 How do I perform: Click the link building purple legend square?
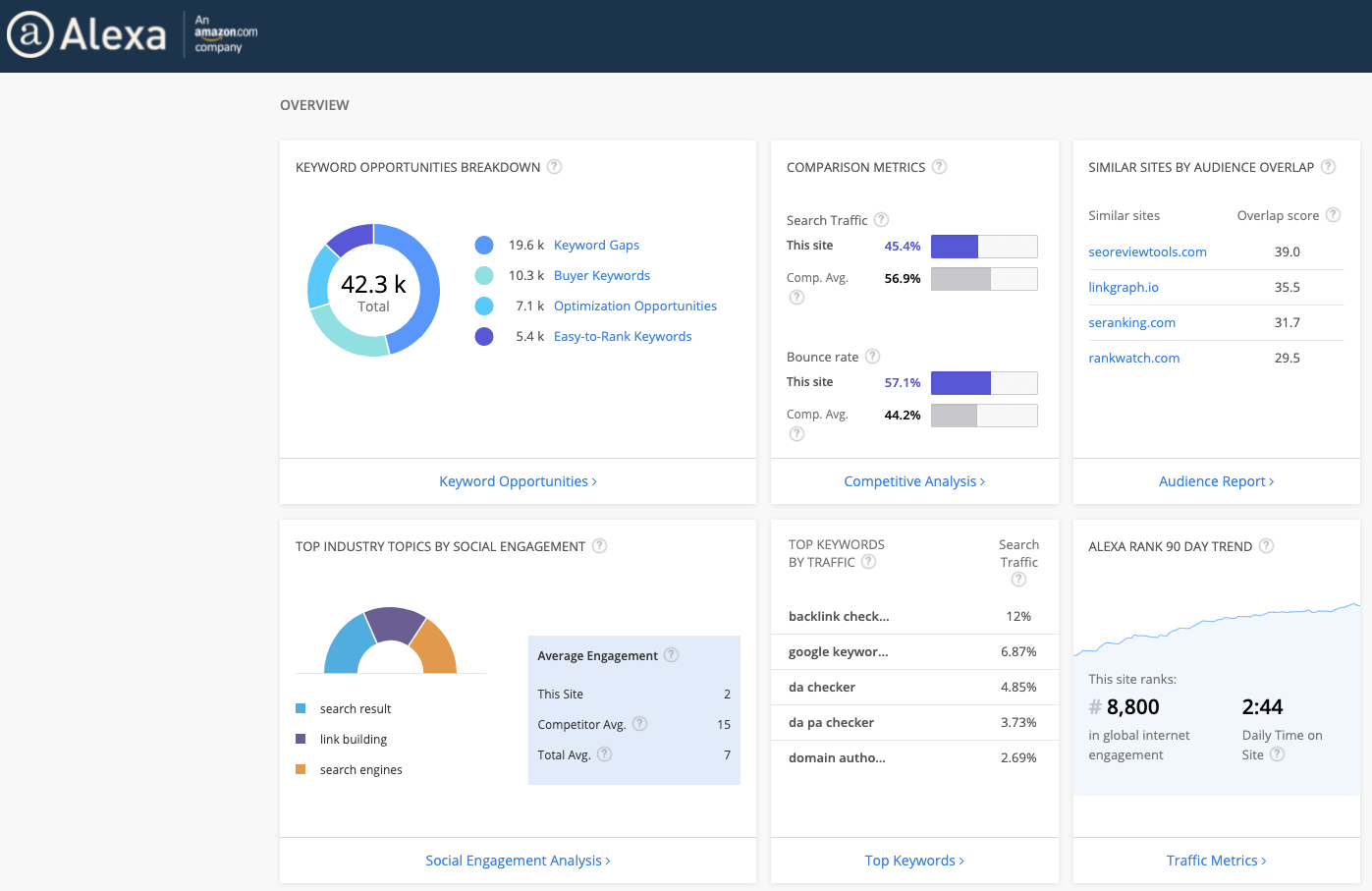click(x=301, y=739)
